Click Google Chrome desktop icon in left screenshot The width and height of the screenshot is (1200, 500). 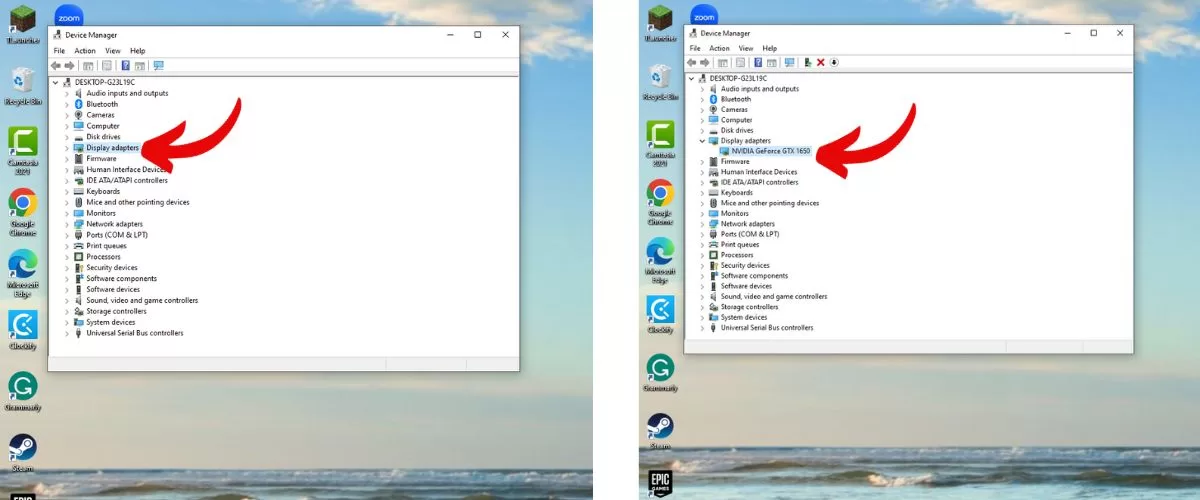tap(22, 211)
